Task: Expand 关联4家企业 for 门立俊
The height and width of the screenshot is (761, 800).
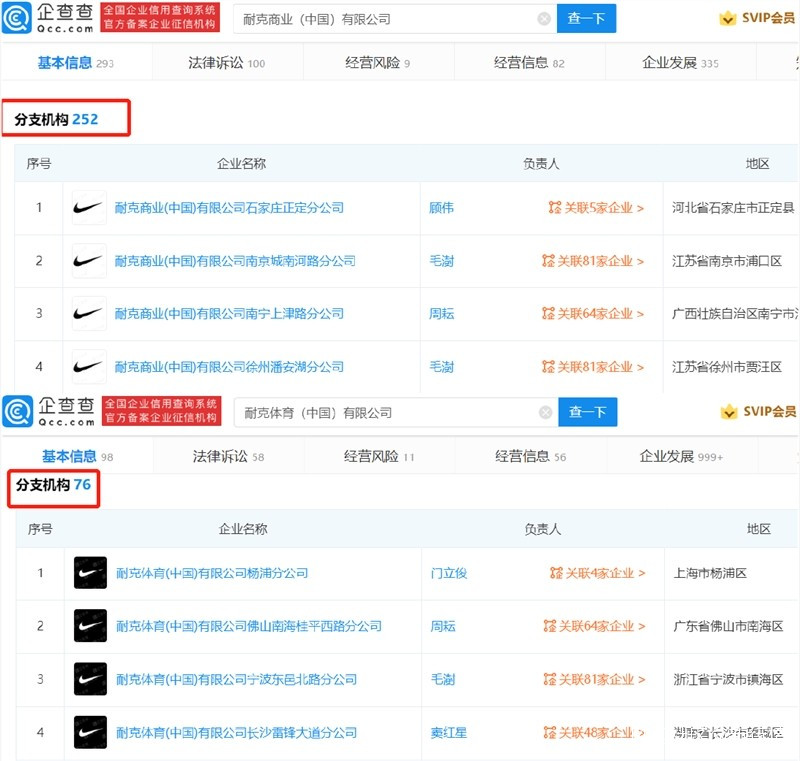Action: (598, 573)
